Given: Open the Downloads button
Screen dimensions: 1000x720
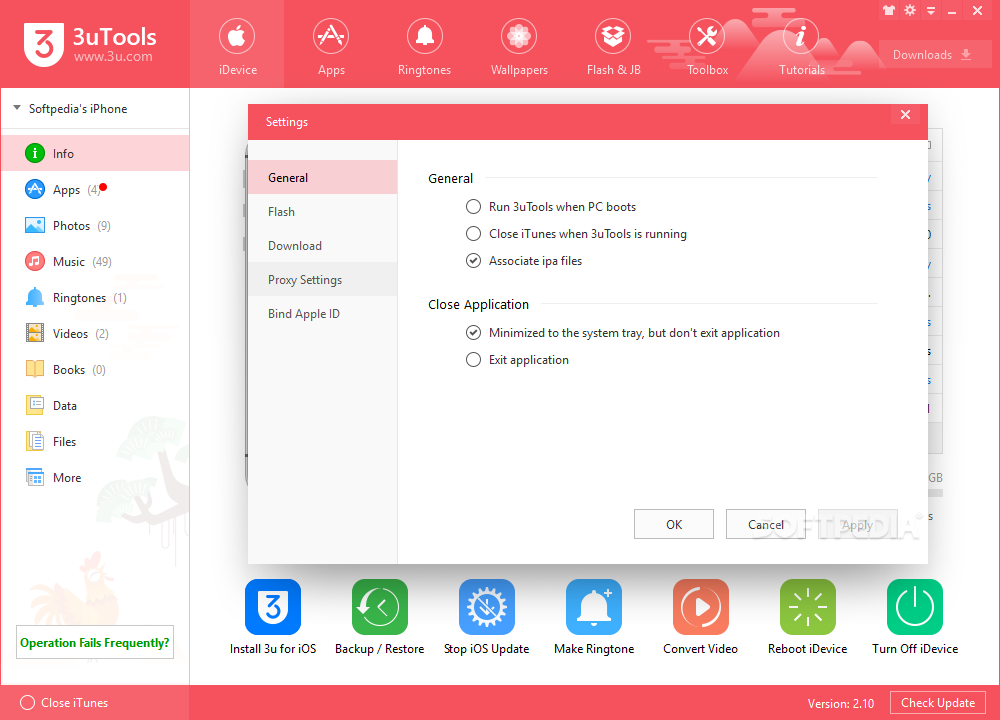Looking at the screenshot, I should tap(935, 55).
